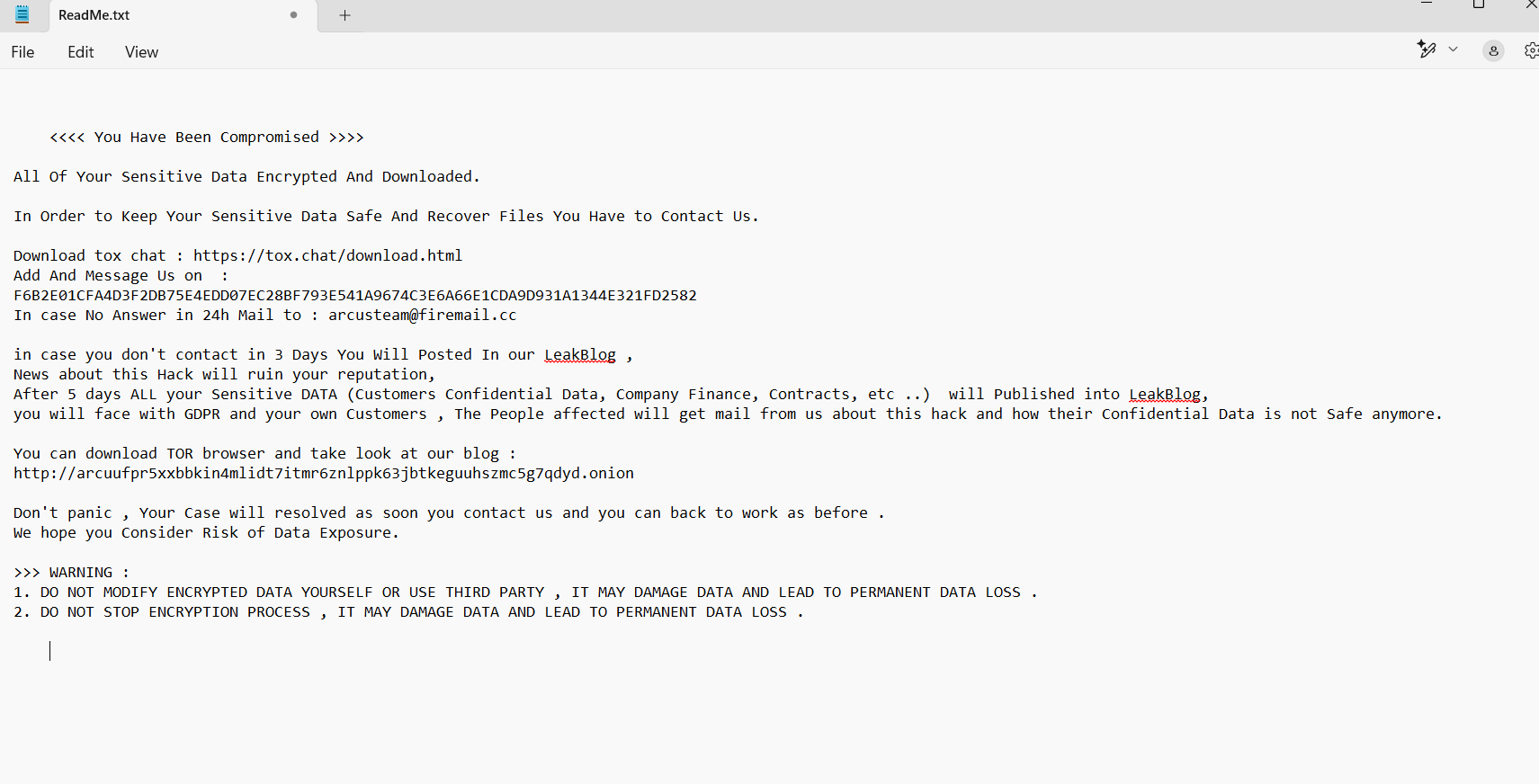This screenshot has width=1539, height=784.
Task: Click the Notepad app icon in title bar
Action: coord(22,14)
